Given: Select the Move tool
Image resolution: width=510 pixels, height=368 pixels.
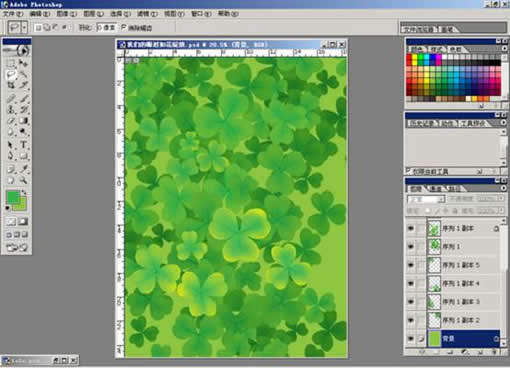Looking at the screenshot, I should [23, 63].
